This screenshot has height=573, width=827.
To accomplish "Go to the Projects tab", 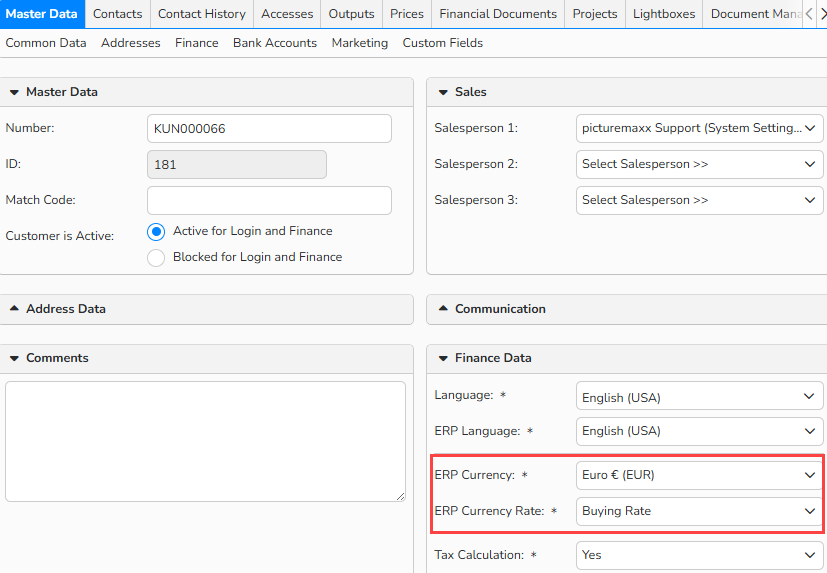I will click(x=595, y=14).
